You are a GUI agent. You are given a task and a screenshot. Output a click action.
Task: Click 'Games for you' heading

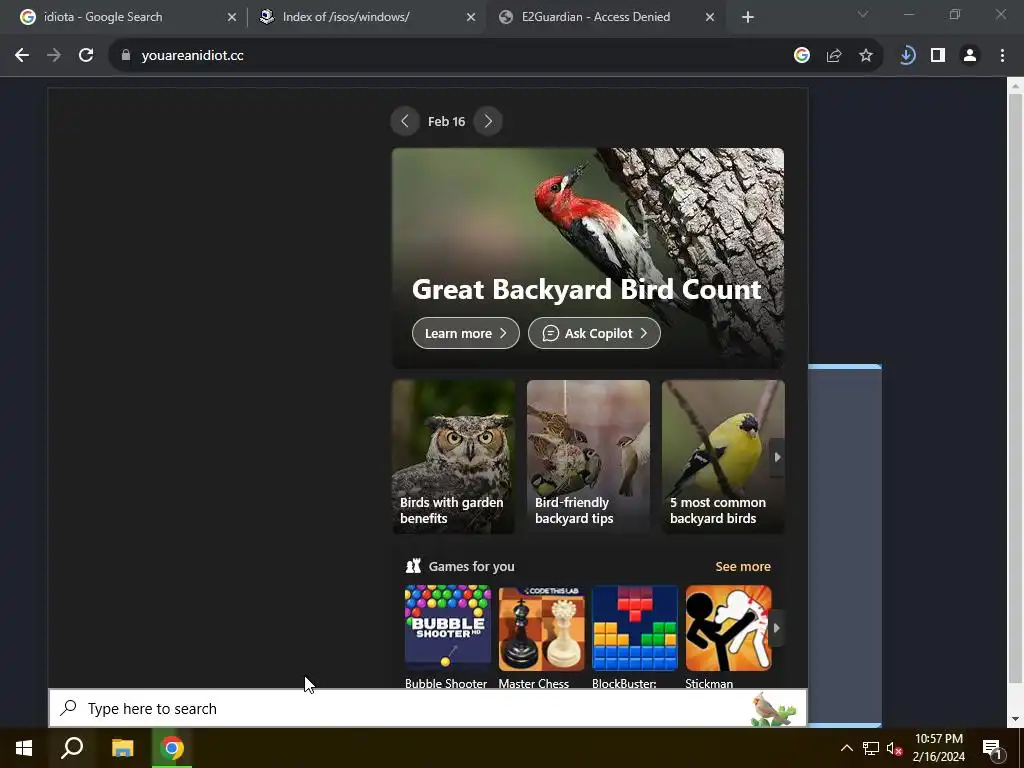click(x=472, y=567)
